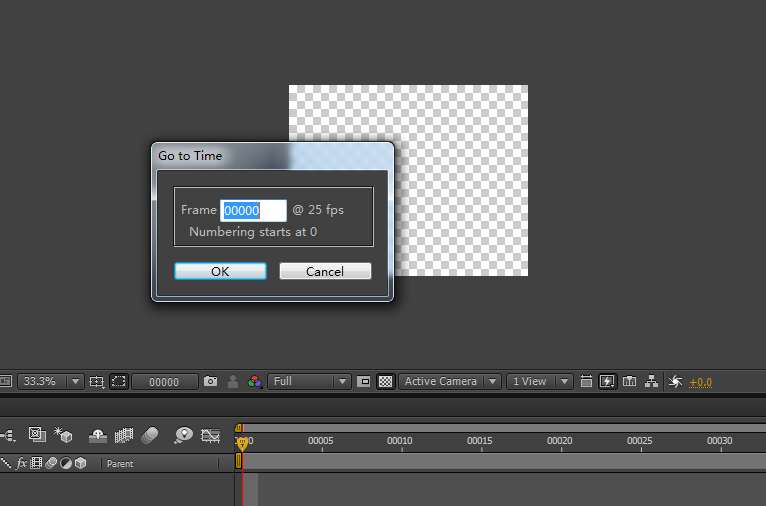Confirm the Go to Time dialog with OK
The width and height of the screenshot is (766, 506).
pos(220,272)
